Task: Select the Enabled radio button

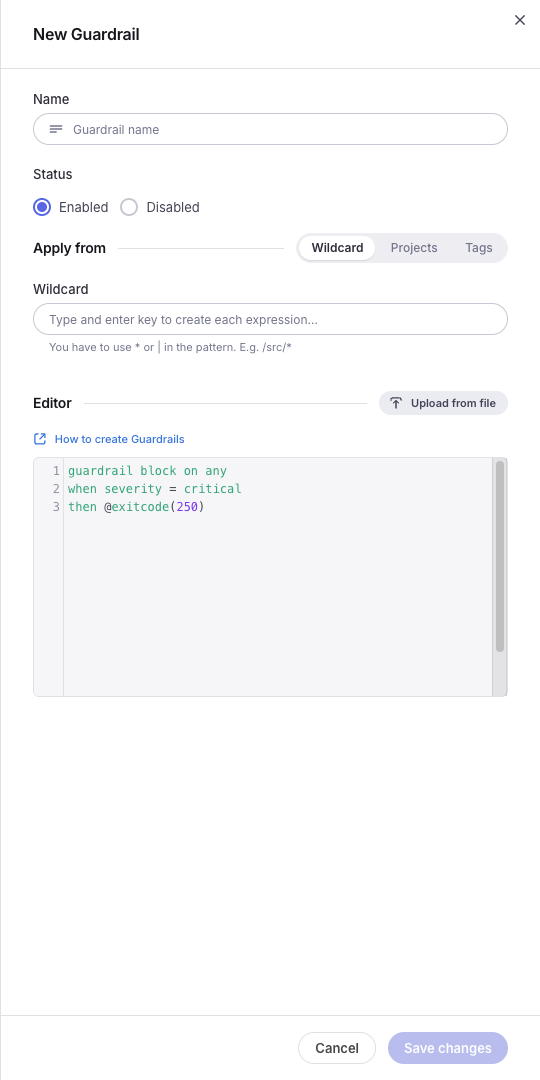Action: tap(42, 207)
